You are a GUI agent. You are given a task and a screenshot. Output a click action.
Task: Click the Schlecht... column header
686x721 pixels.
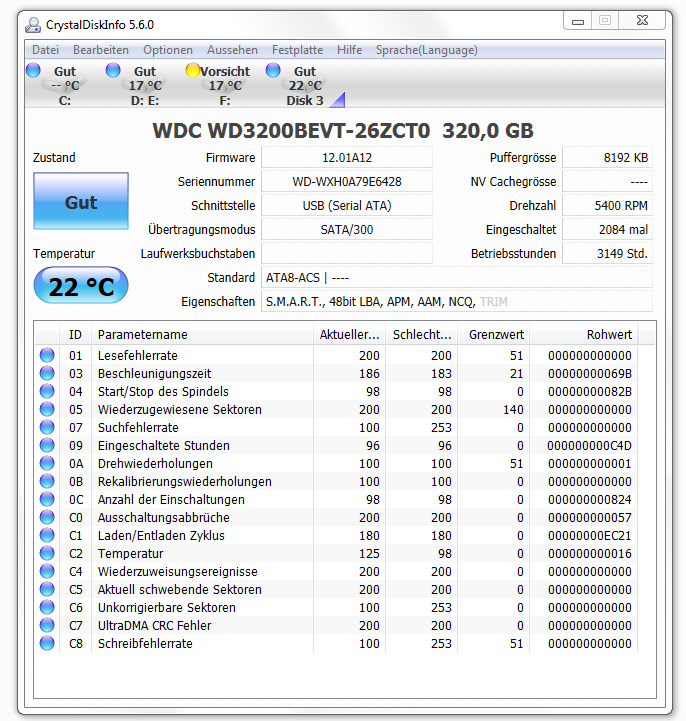[422, 334]
